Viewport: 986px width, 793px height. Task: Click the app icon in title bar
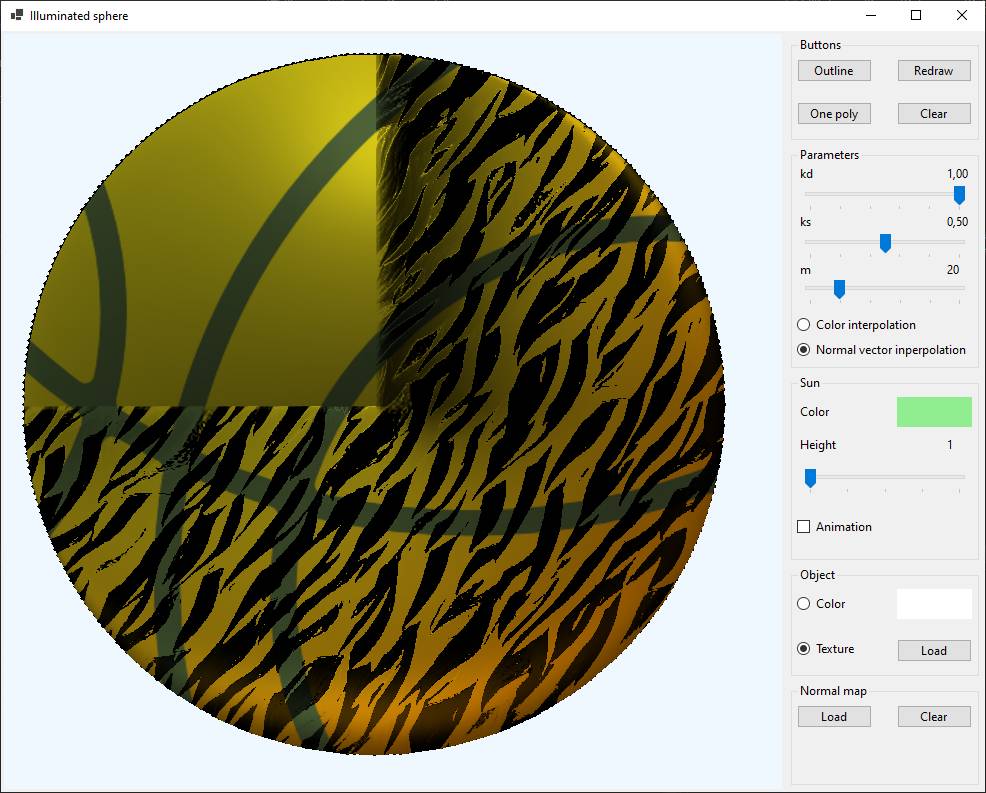16,16
